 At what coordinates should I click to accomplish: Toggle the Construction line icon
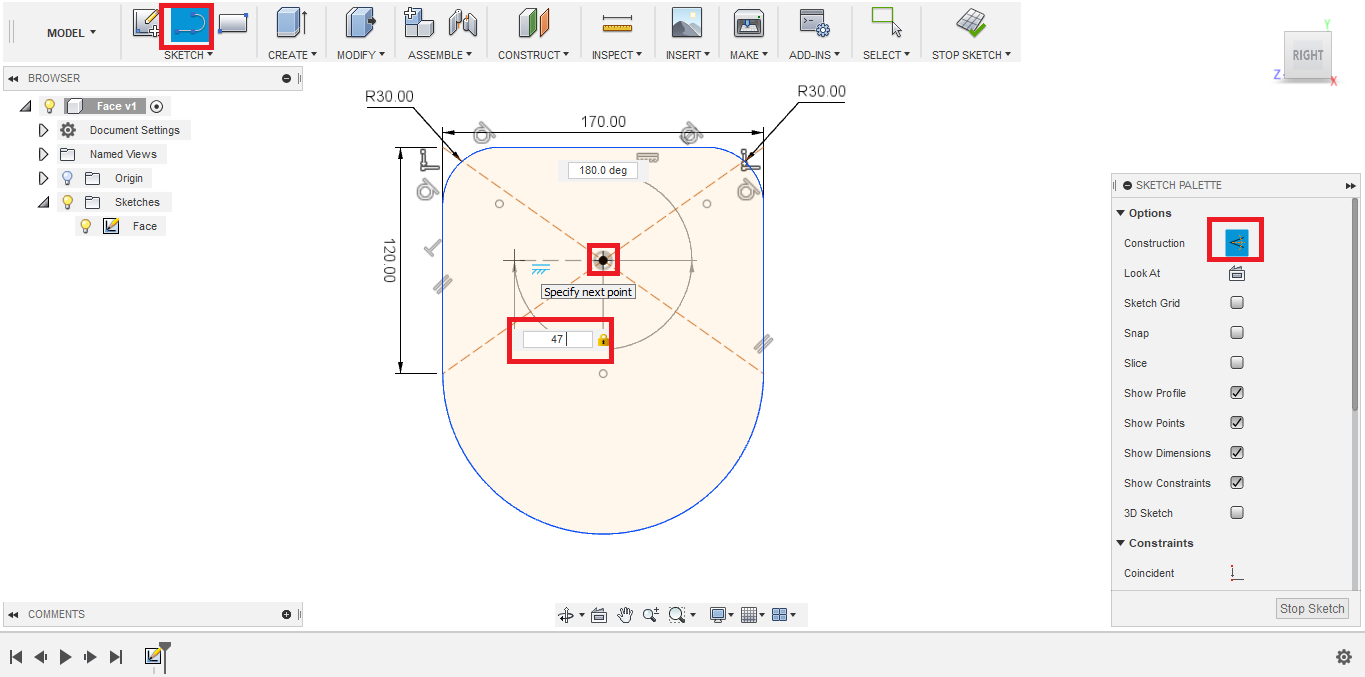pos(1237,243)
